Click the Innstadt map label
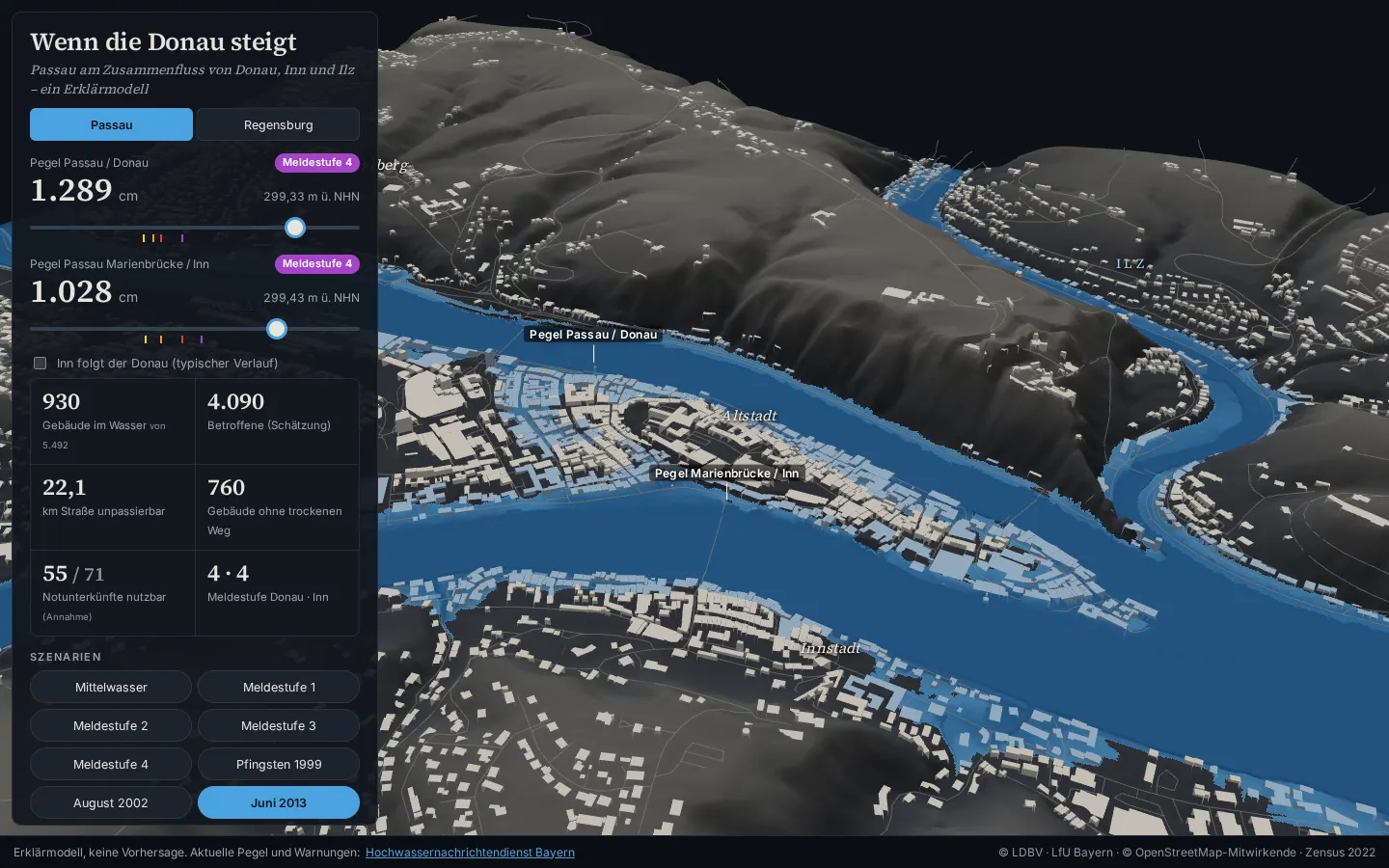 [830, 648]
